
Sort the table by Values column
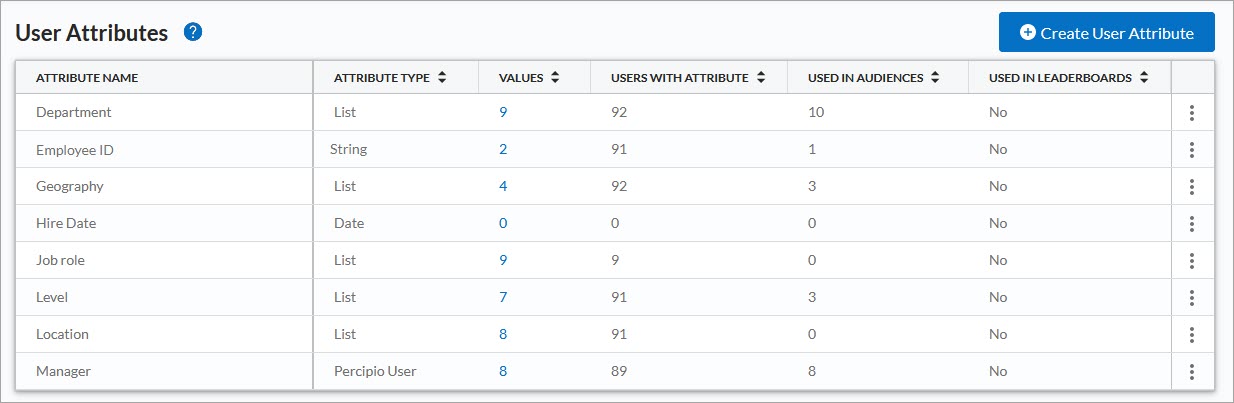point(555,78)
